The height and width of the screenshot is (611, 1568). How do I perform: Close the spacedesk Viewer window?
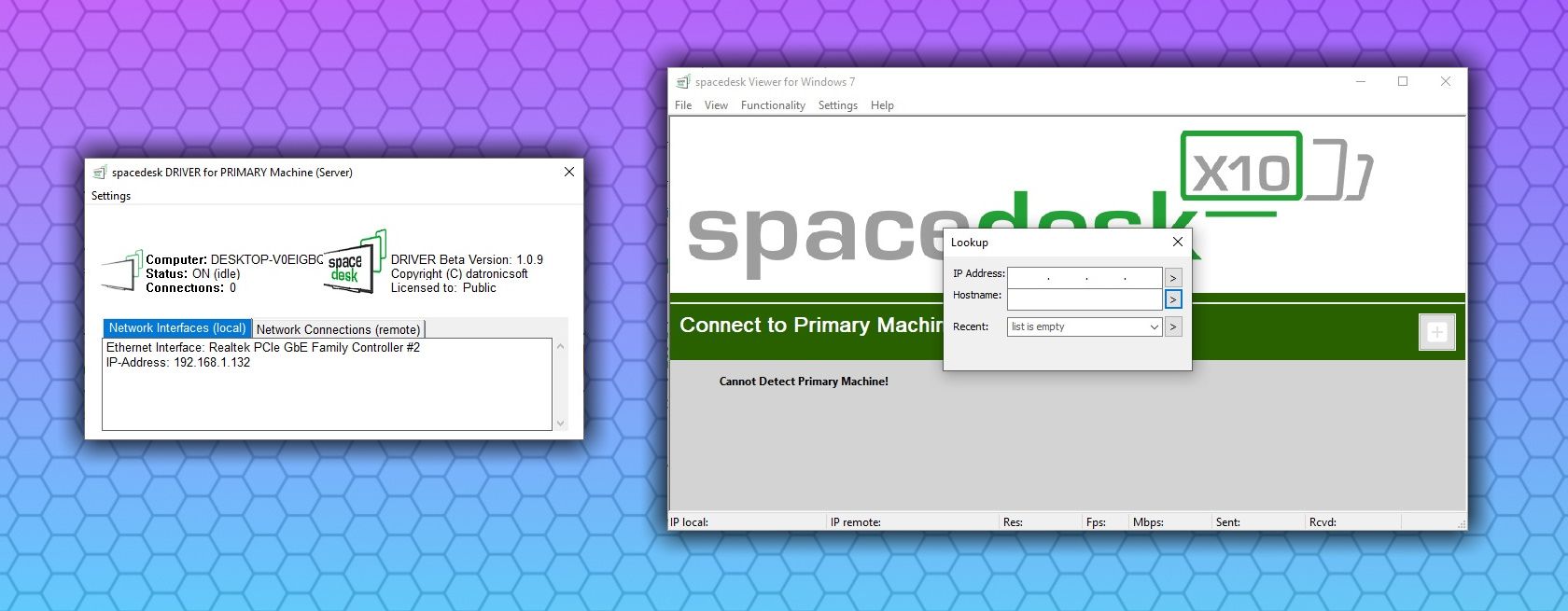(x=1445, y=82)
